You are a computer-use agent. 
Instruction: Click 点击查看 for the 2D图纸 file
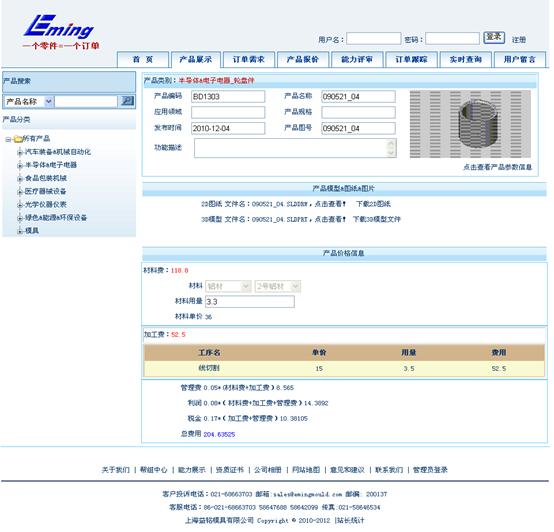tap(330, 204)
